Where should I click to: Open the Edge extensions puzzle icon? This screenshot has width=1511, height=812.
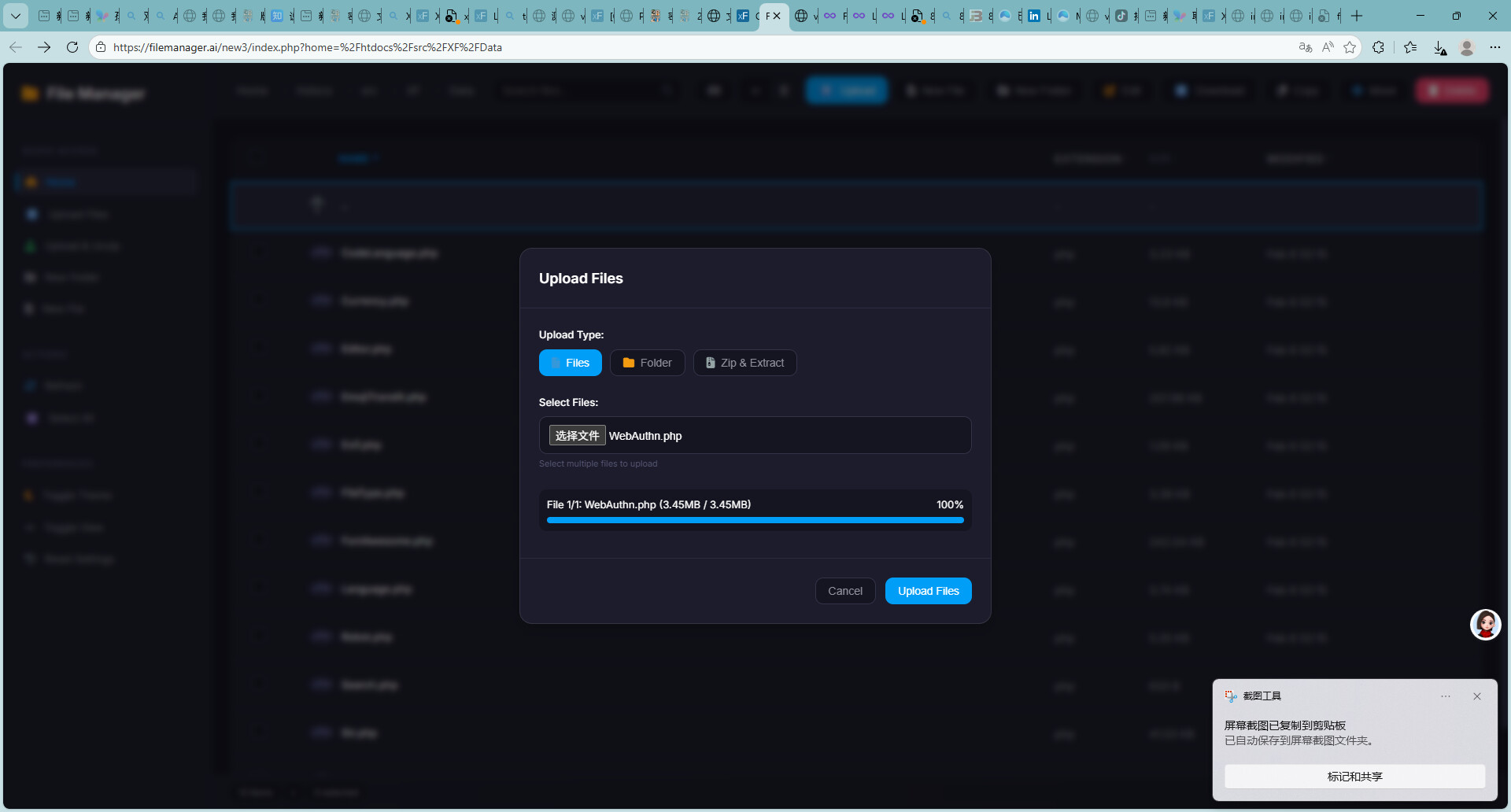point(1378,47)
